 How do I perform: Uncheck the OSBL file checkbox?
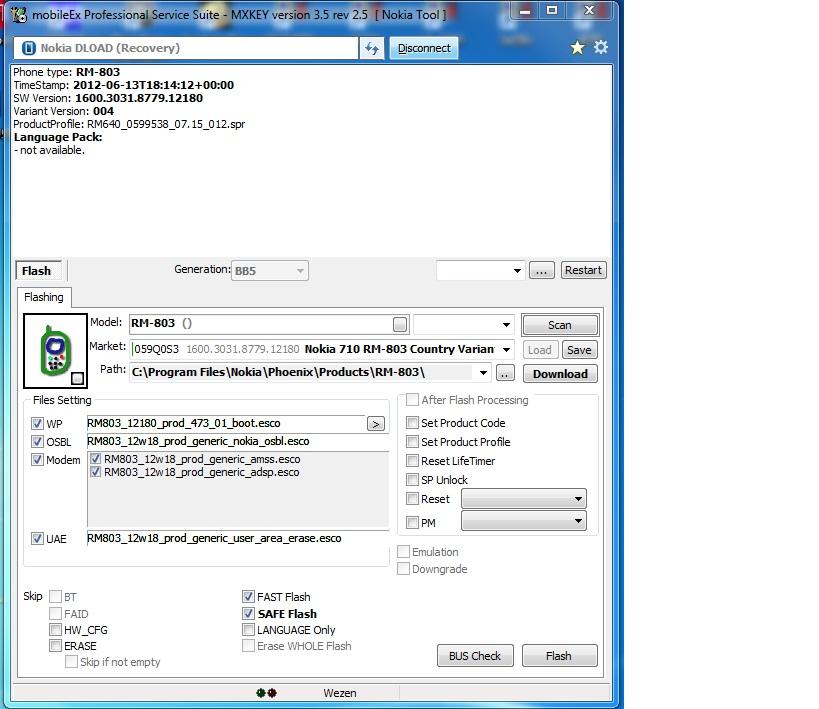[37, 442]
